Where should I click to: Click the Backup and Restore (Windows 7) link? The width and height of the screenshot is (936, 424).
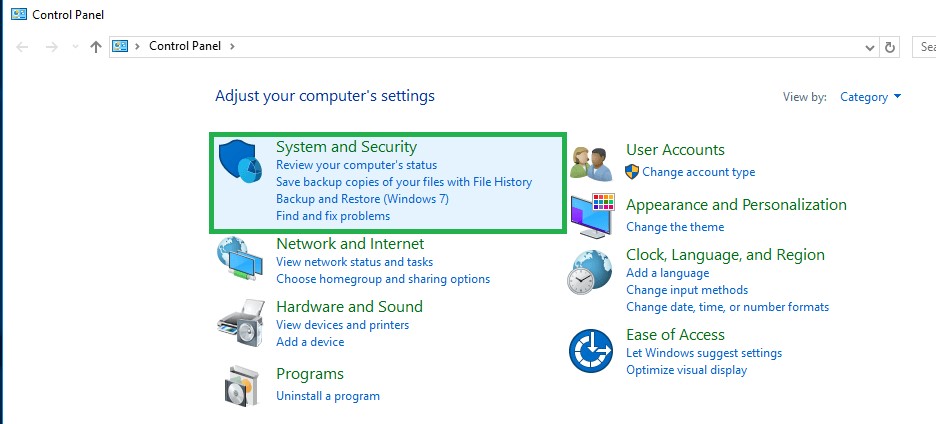click(362, 199)
